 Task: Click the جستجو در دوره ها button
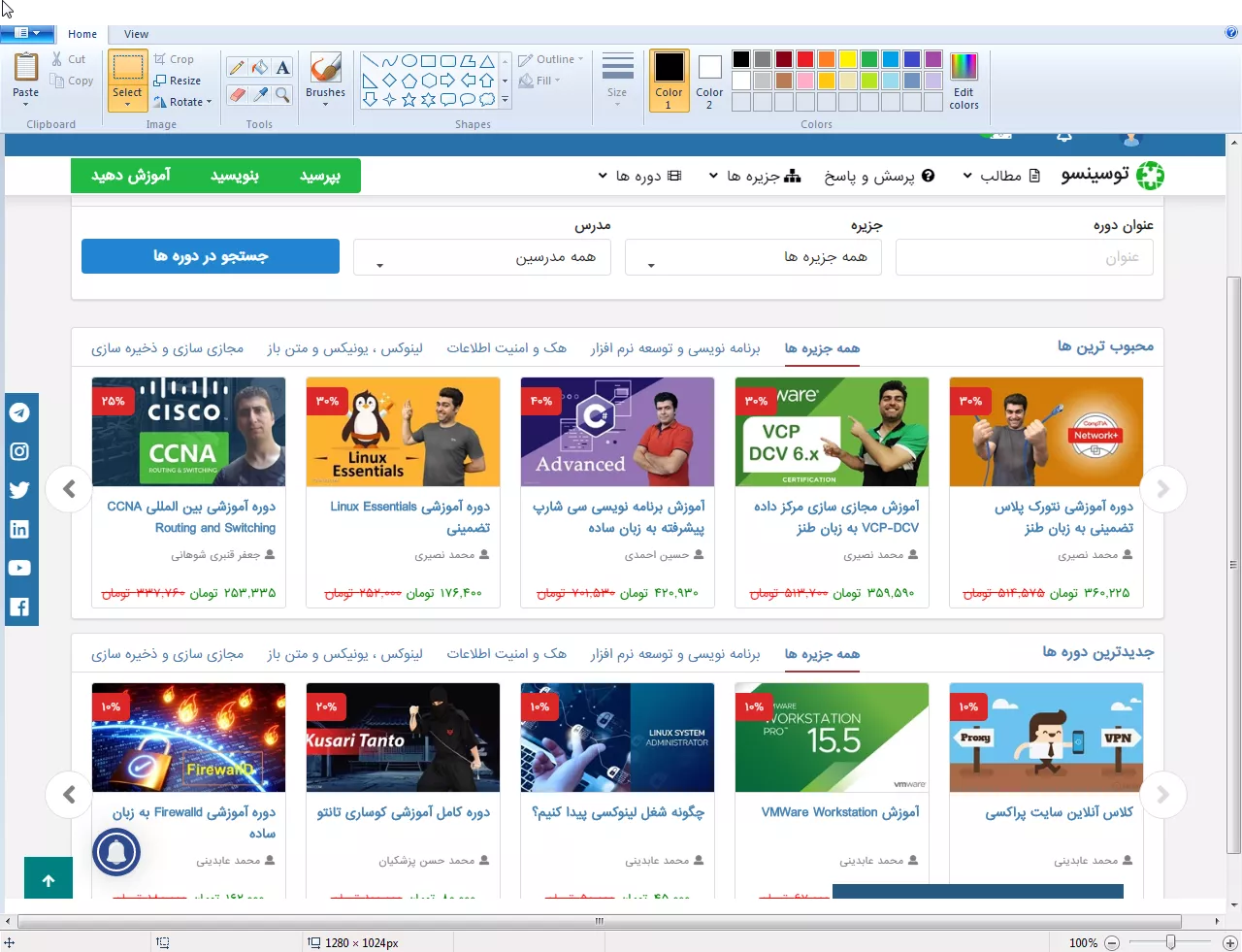pyautogui.click(x=211, y=256)
